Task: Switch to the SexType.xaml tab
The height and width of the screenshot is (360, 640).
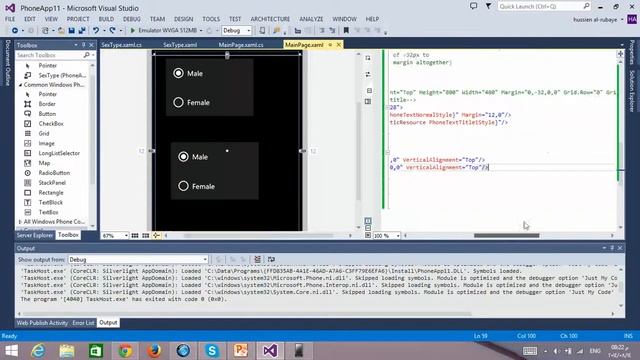Action: pos(180,45)
